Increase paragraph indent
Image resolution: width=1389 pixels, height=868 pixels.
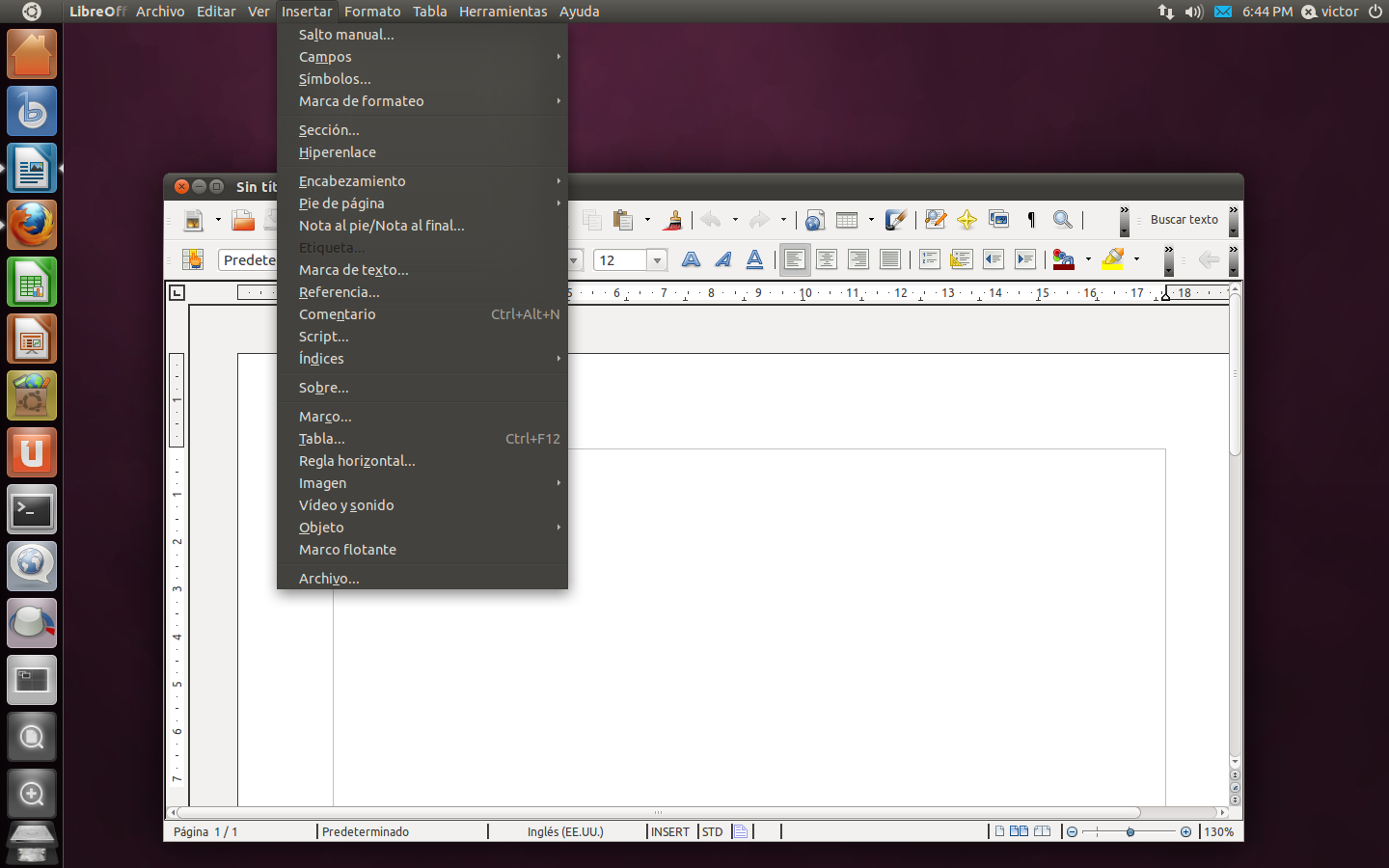point(1025,259)
